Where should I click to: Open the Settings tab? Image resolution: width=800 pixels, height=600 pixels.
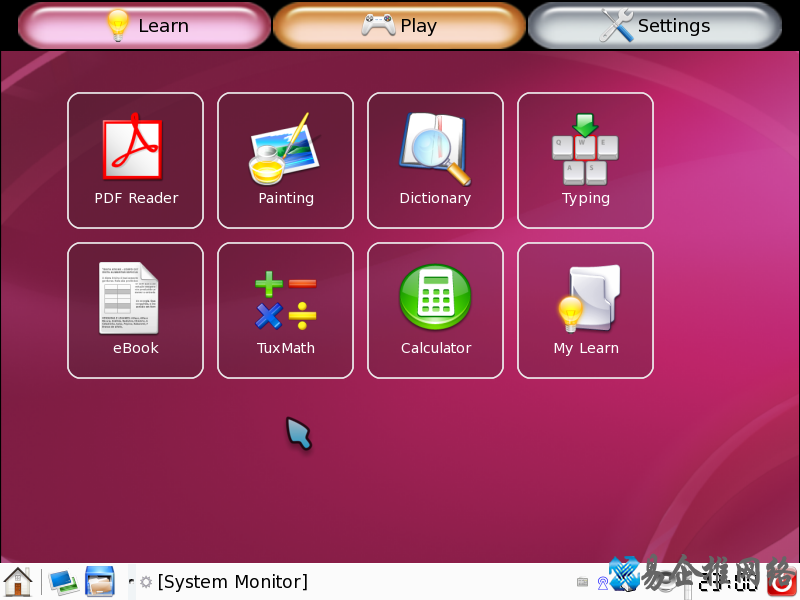655,26
